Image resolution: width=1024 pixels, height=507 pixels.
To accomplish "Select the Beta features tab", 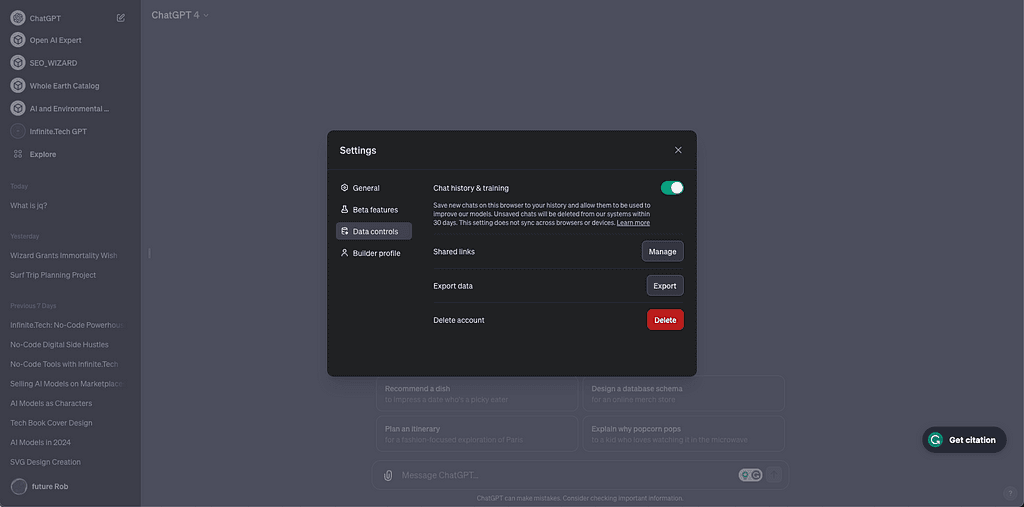I will pos(374,210).
